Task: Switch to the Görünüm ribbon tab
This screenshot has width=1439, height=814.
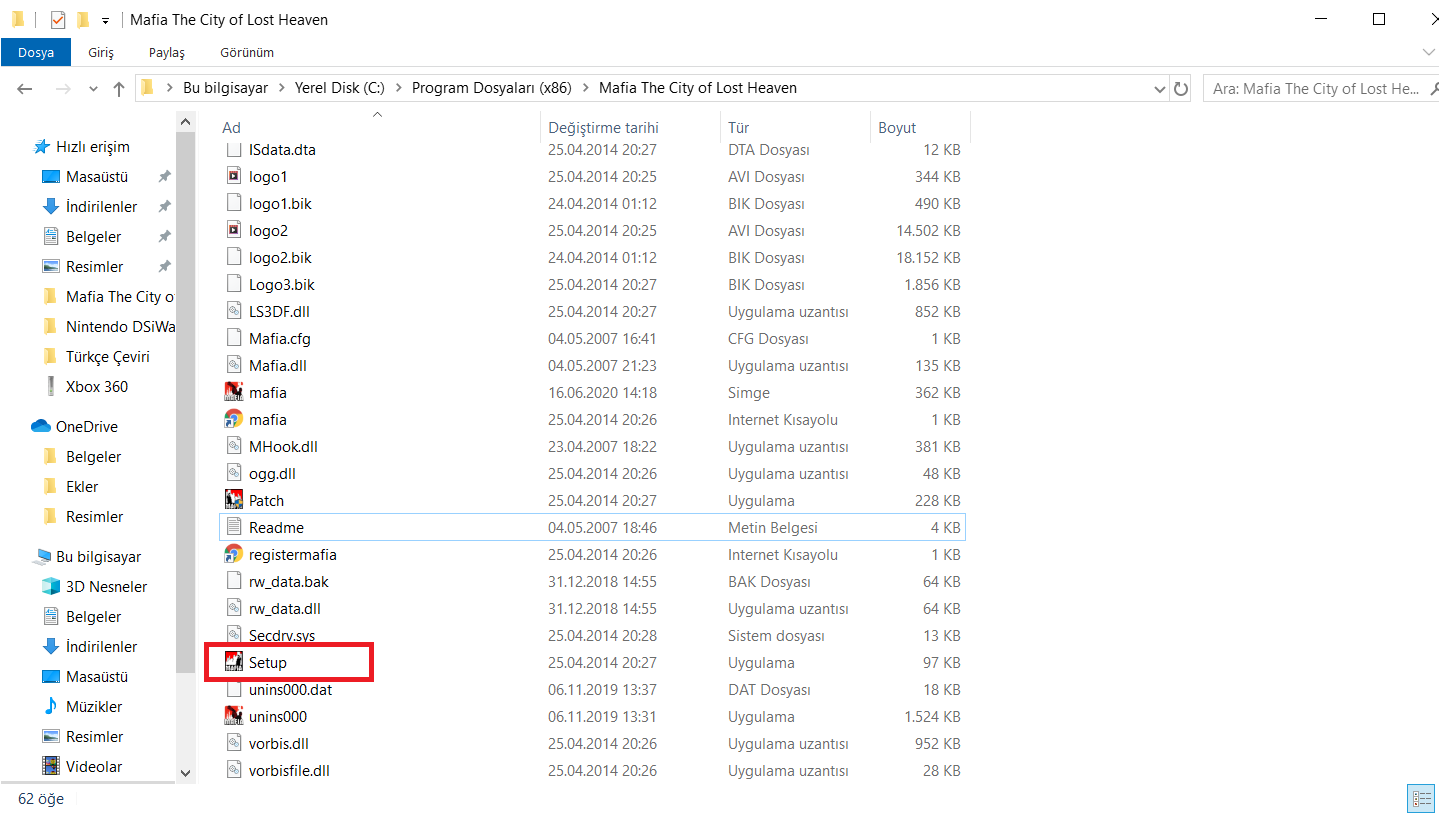Action: (246, 52)
